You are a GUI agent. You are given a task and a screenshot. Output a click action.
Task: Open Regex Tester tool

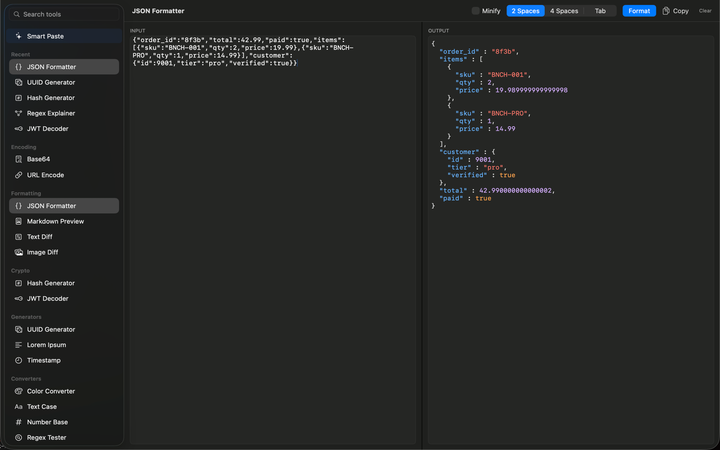(64, 438)
